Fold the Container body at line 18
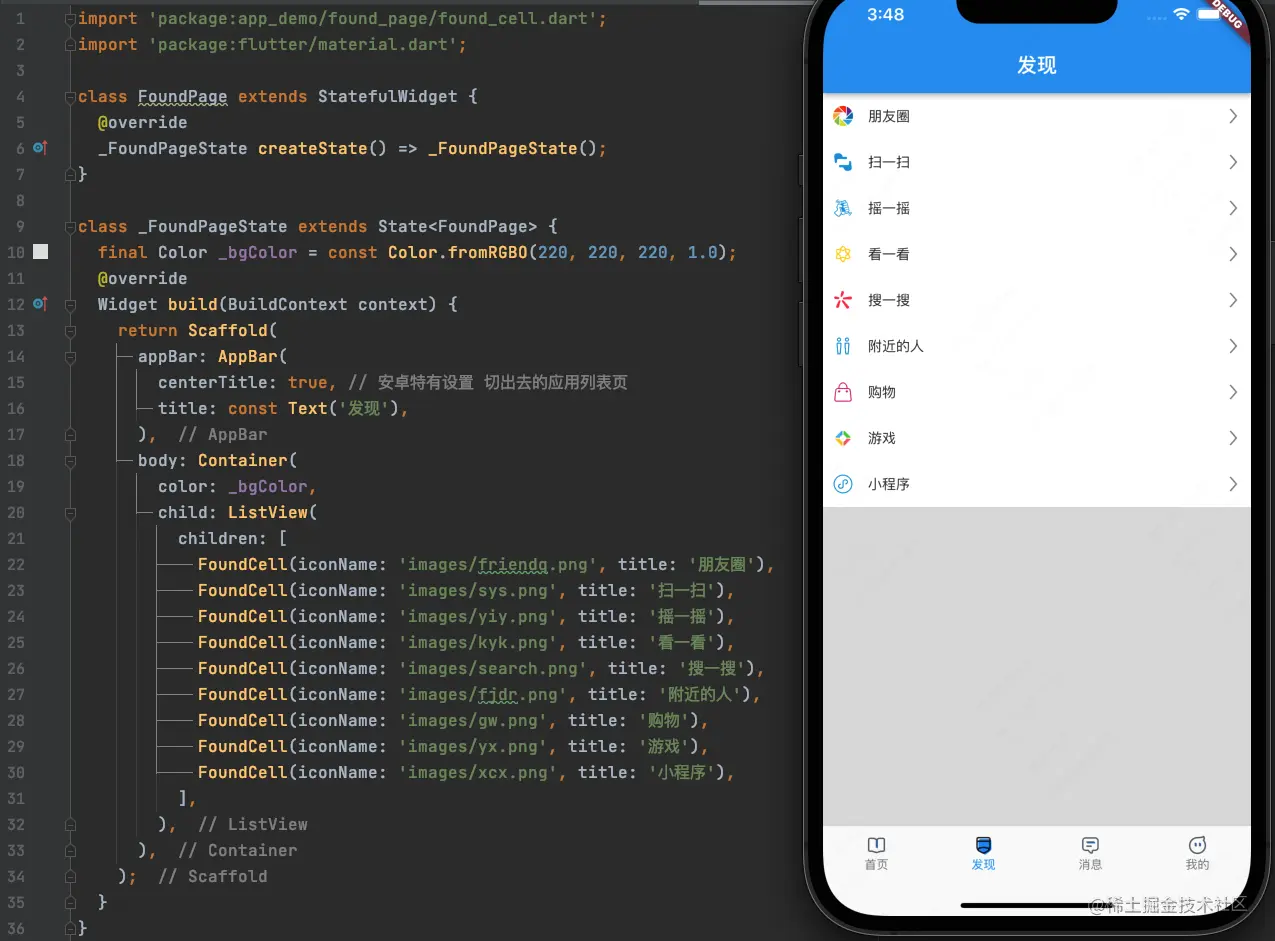The height and width of the screenshot is (941, 1275). pyautogui.click(x=70, y=460)
